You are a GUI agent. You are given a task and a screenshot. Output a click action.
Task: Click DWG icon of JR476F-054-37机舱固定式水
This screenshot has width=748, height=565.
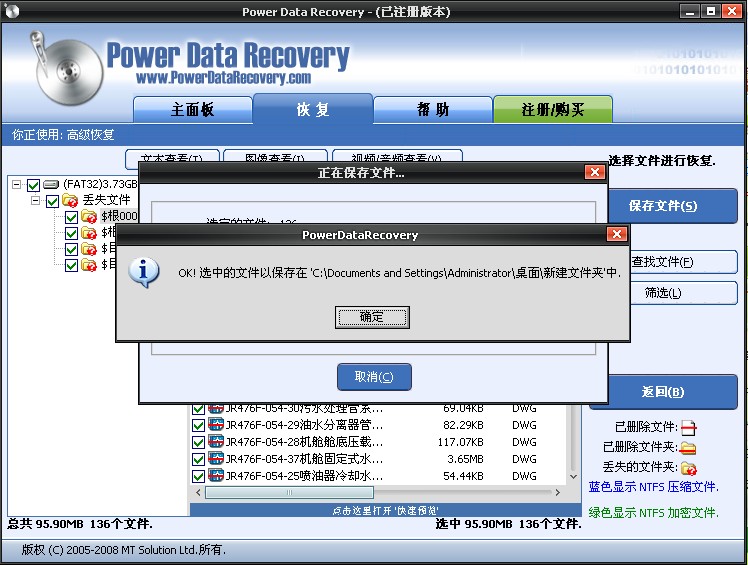(216, 459)
